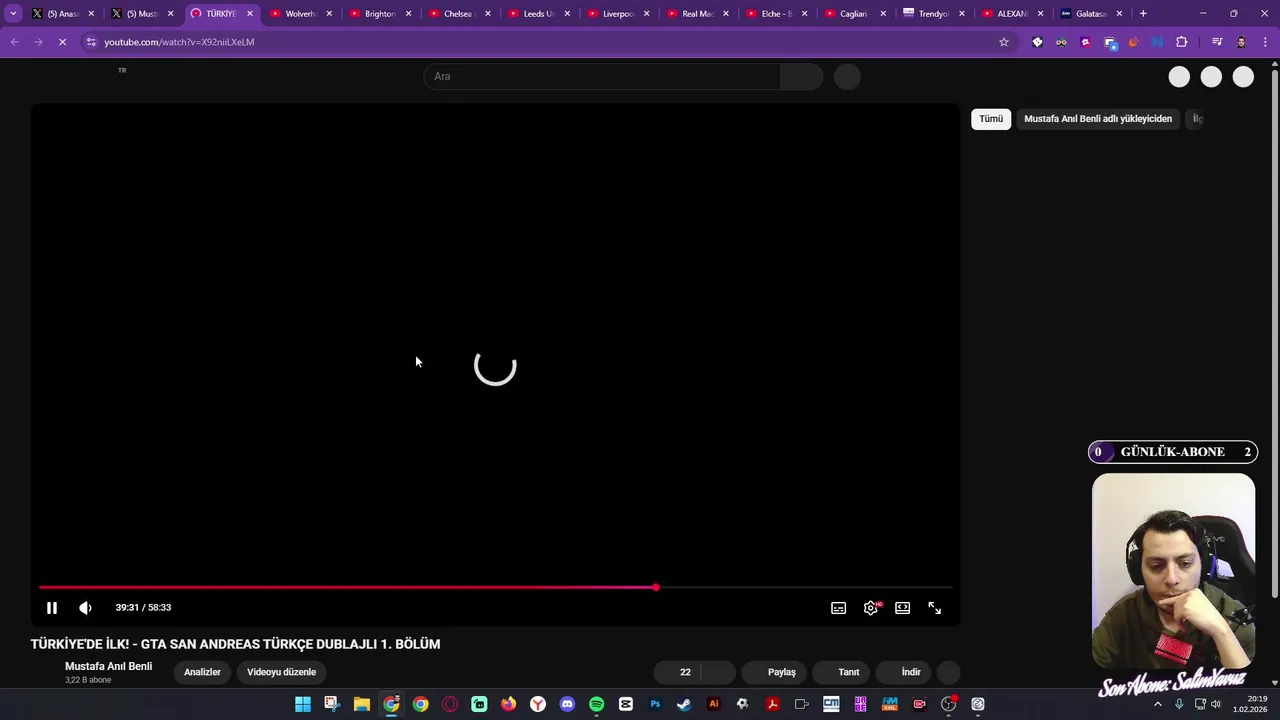This screenshot has width=1280, height=720.
Task: Switch to the ALEXANDER tab
Action: click(x=1012, y=14)
